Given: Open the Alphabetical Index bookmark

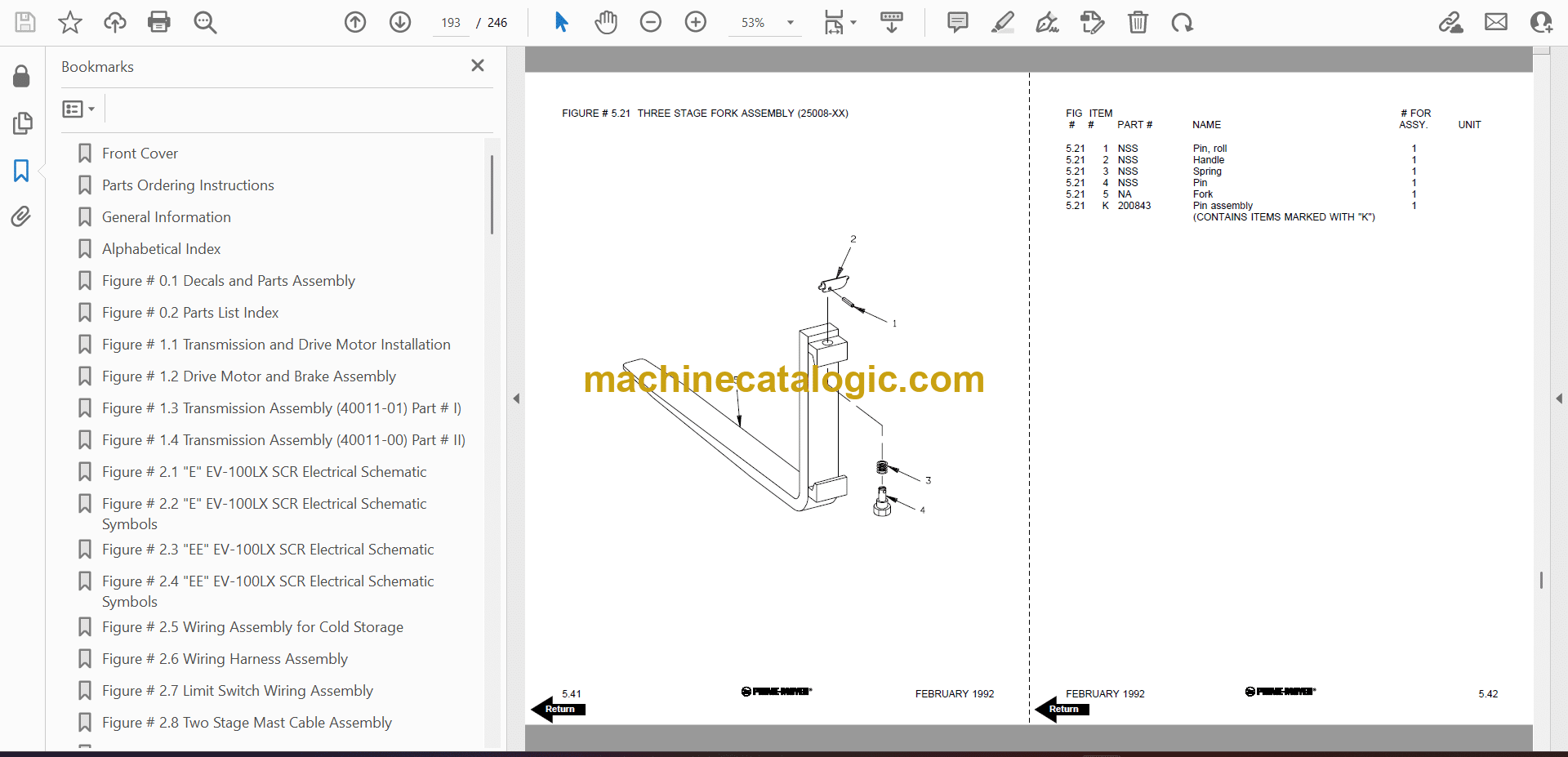Looking at the screenshot, I should coord(161,249).
